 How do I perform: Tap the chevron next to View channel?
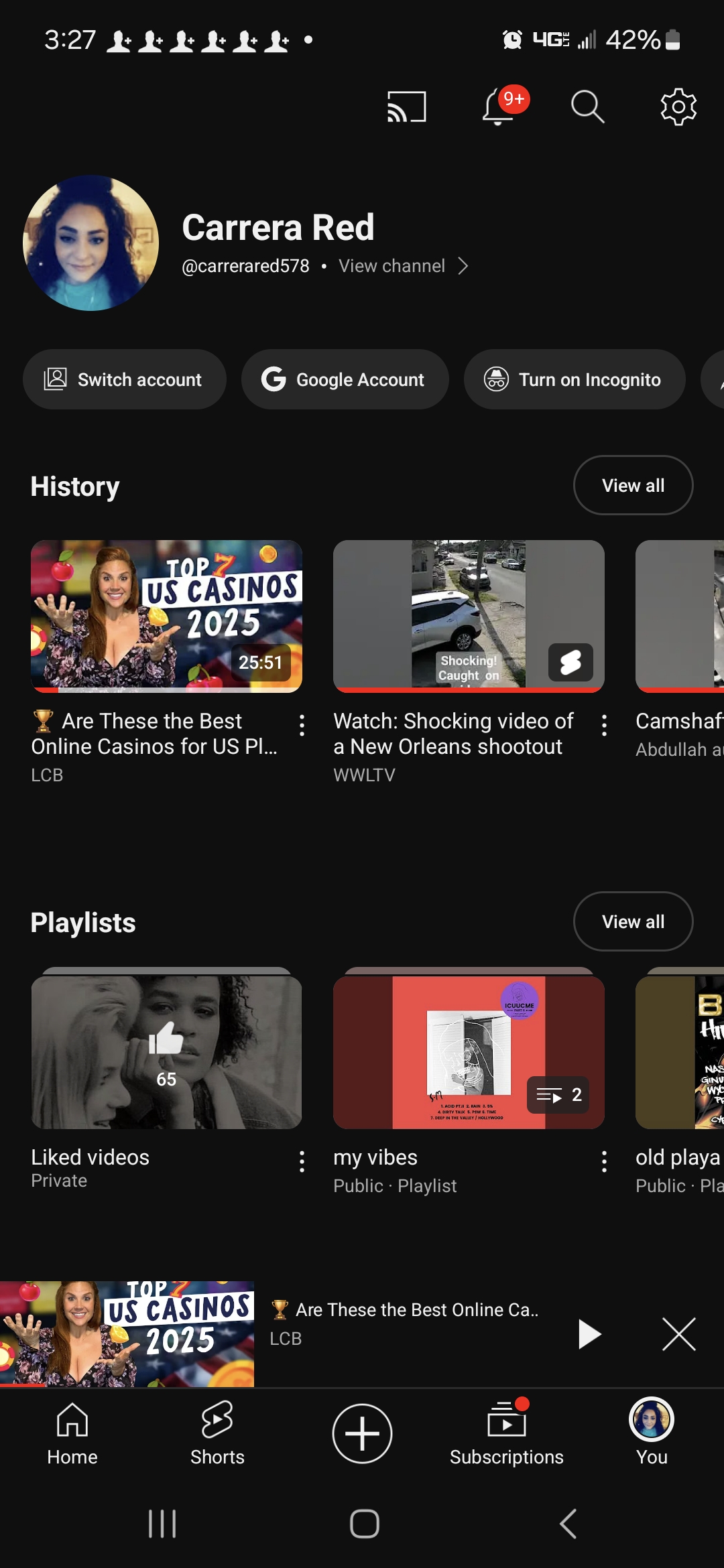tap(463, 266)
